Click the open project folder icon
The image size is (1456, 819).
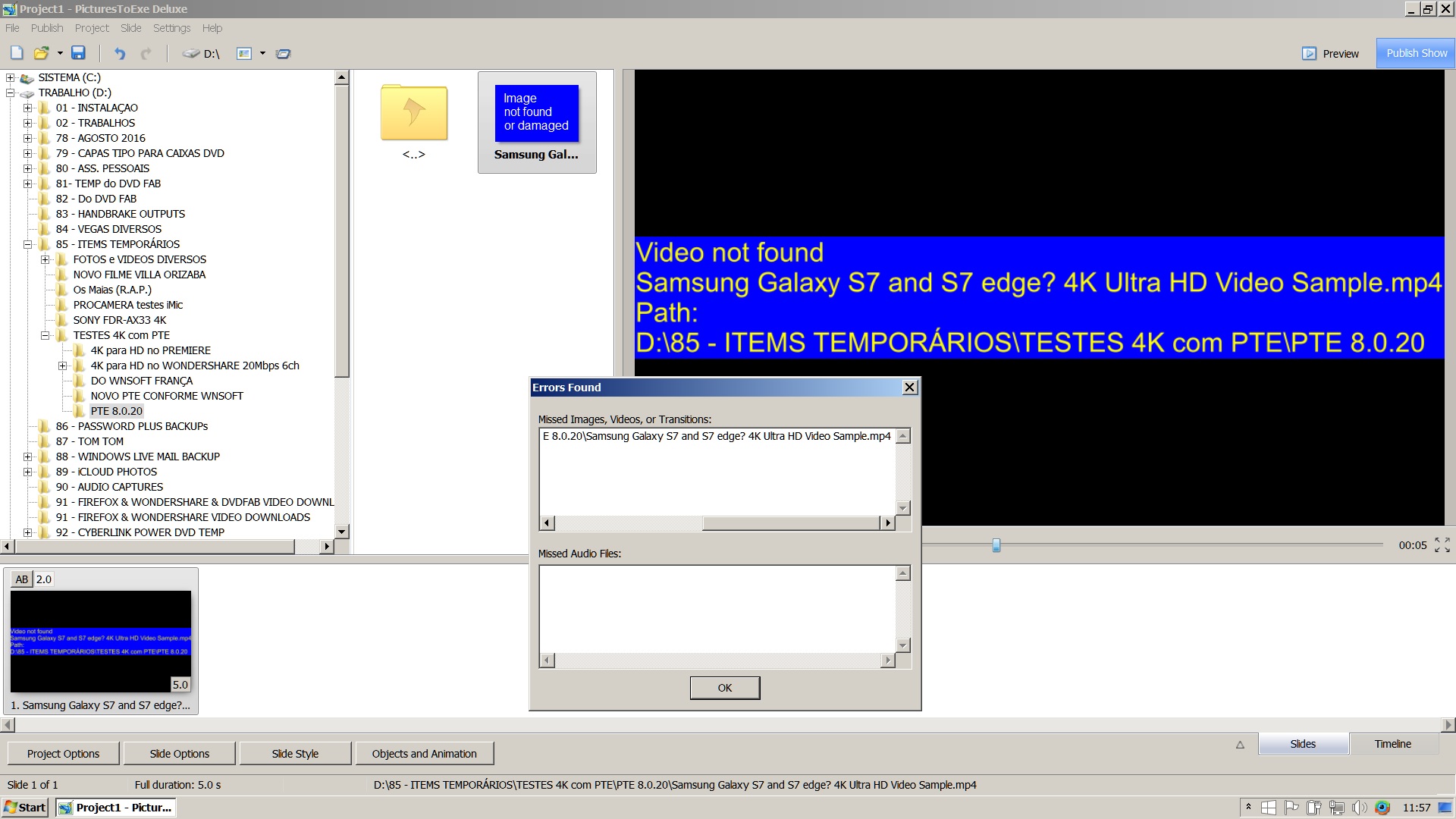coord(41,53)
